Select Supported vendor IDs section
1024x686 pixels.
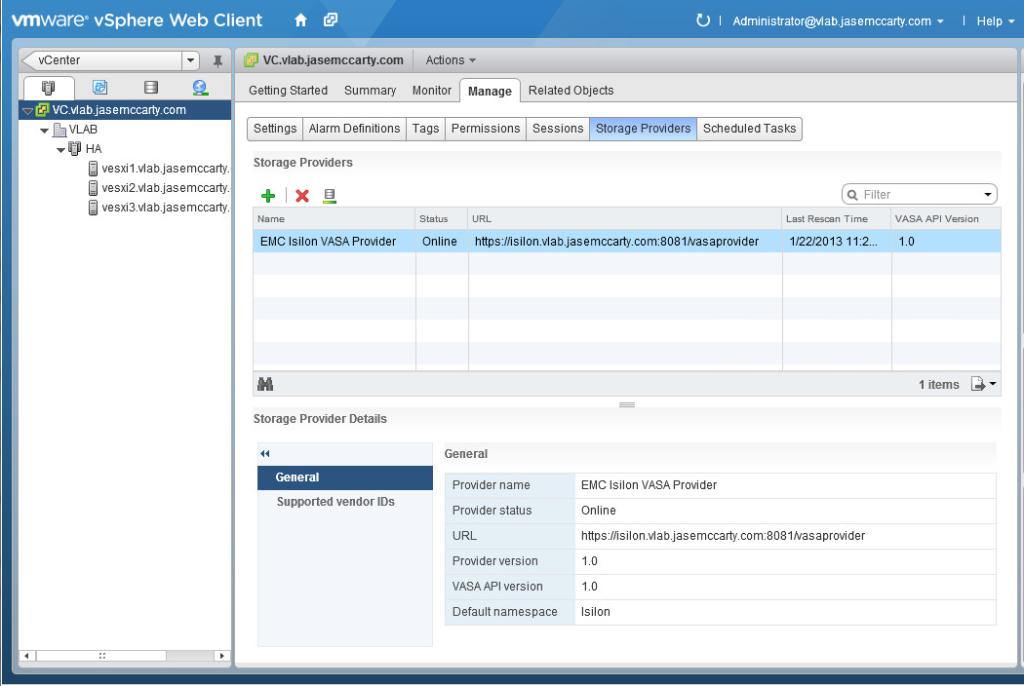click(335, 502)
